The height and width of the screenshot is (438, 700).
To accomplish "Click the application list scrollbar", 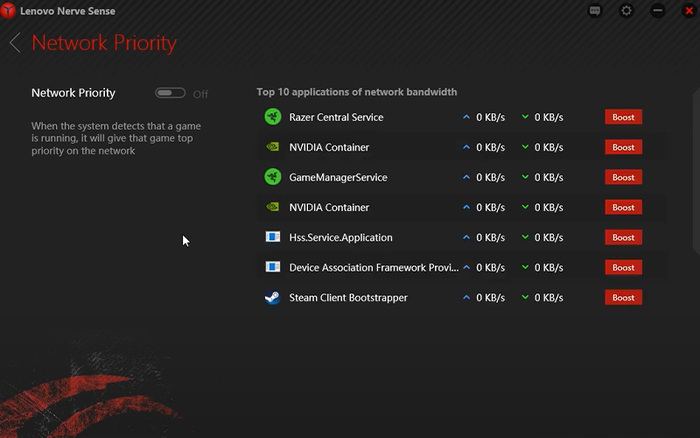I will (696, 172).
